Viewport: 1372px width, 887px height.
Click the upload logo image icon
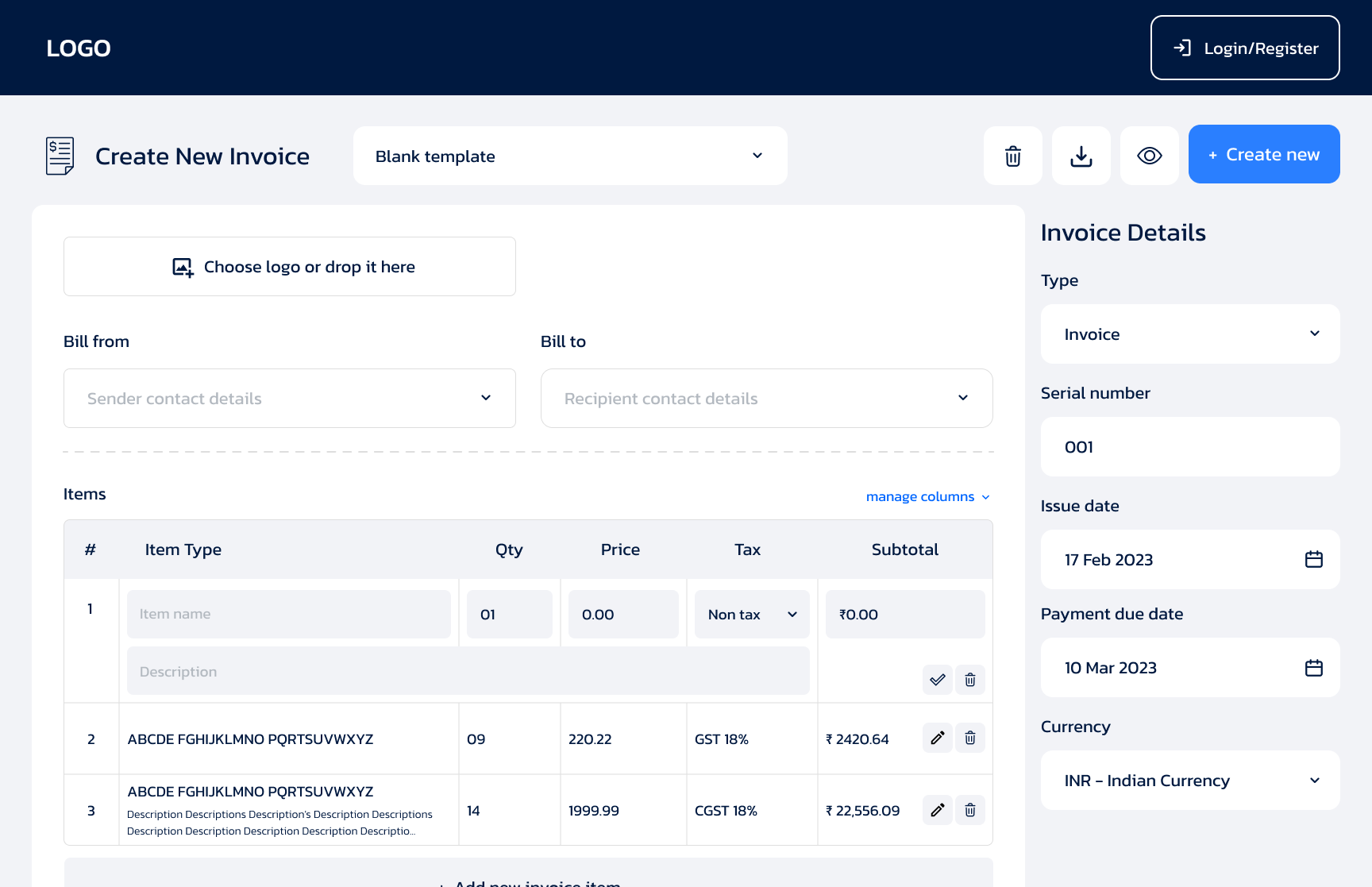click(182, 267)
